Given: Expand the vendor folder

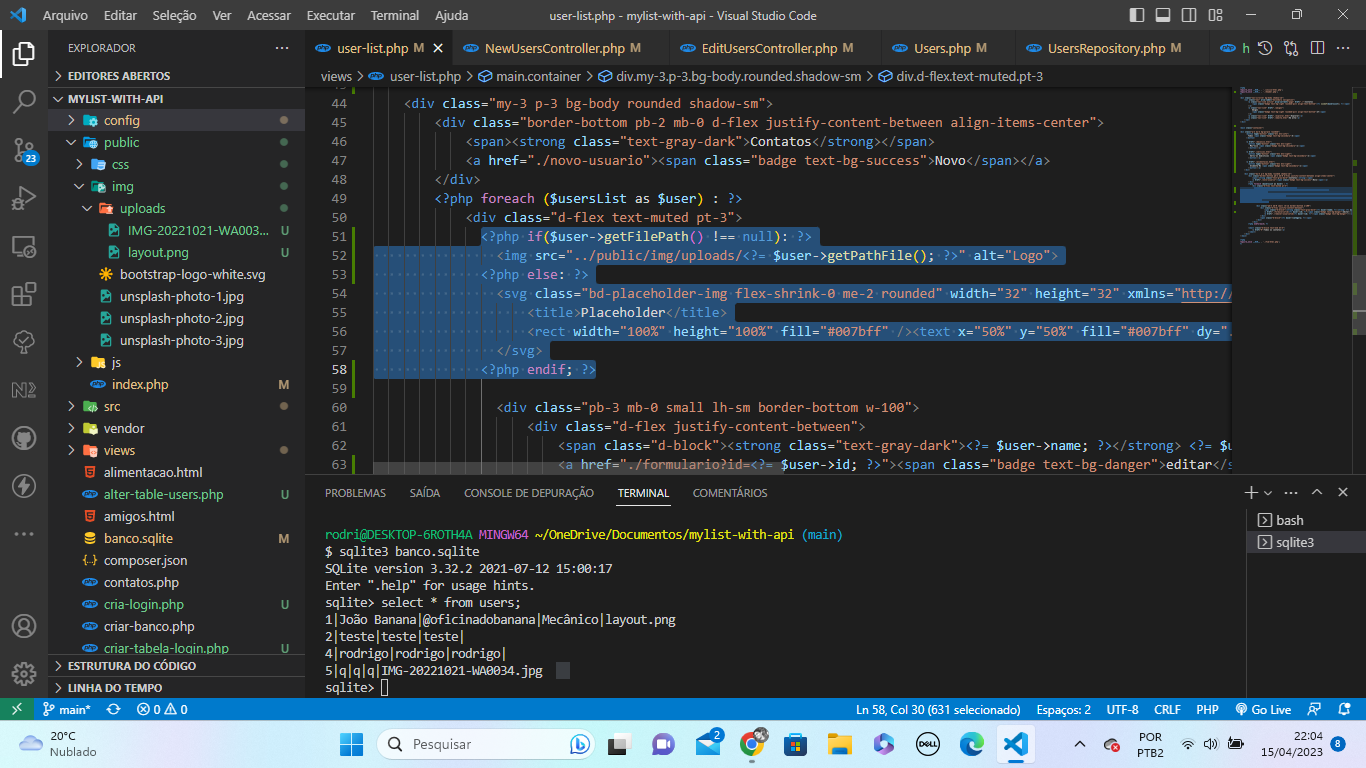Looking at the screenshot, I should [x=177, y=428].
